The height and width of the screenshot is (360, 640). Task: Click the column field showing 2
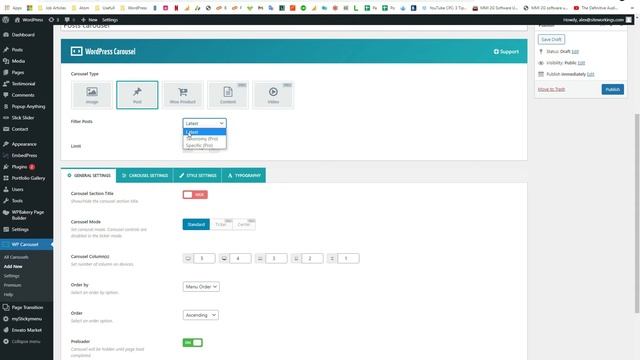tap(312, 258)
